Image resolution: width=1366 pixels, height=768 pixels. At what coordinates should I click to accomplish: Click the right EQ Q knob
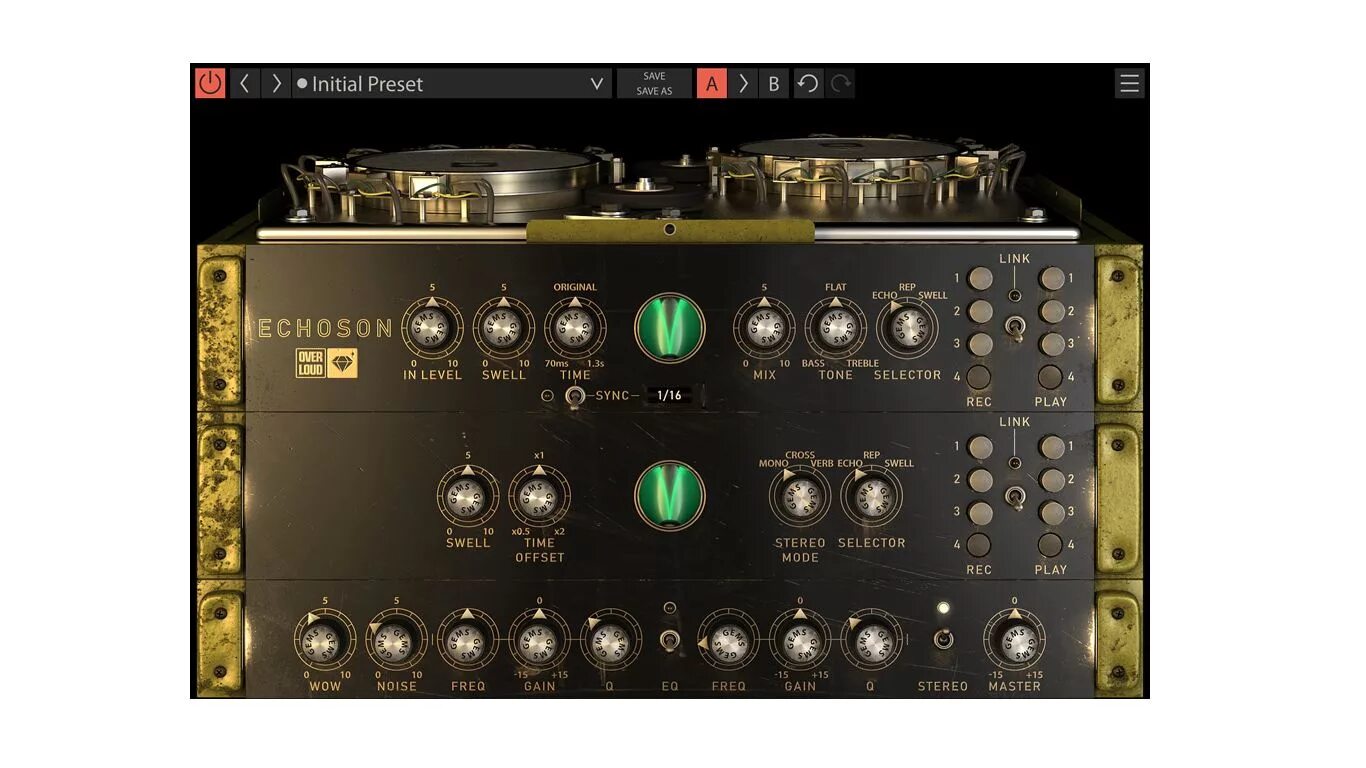click(871, 640)
